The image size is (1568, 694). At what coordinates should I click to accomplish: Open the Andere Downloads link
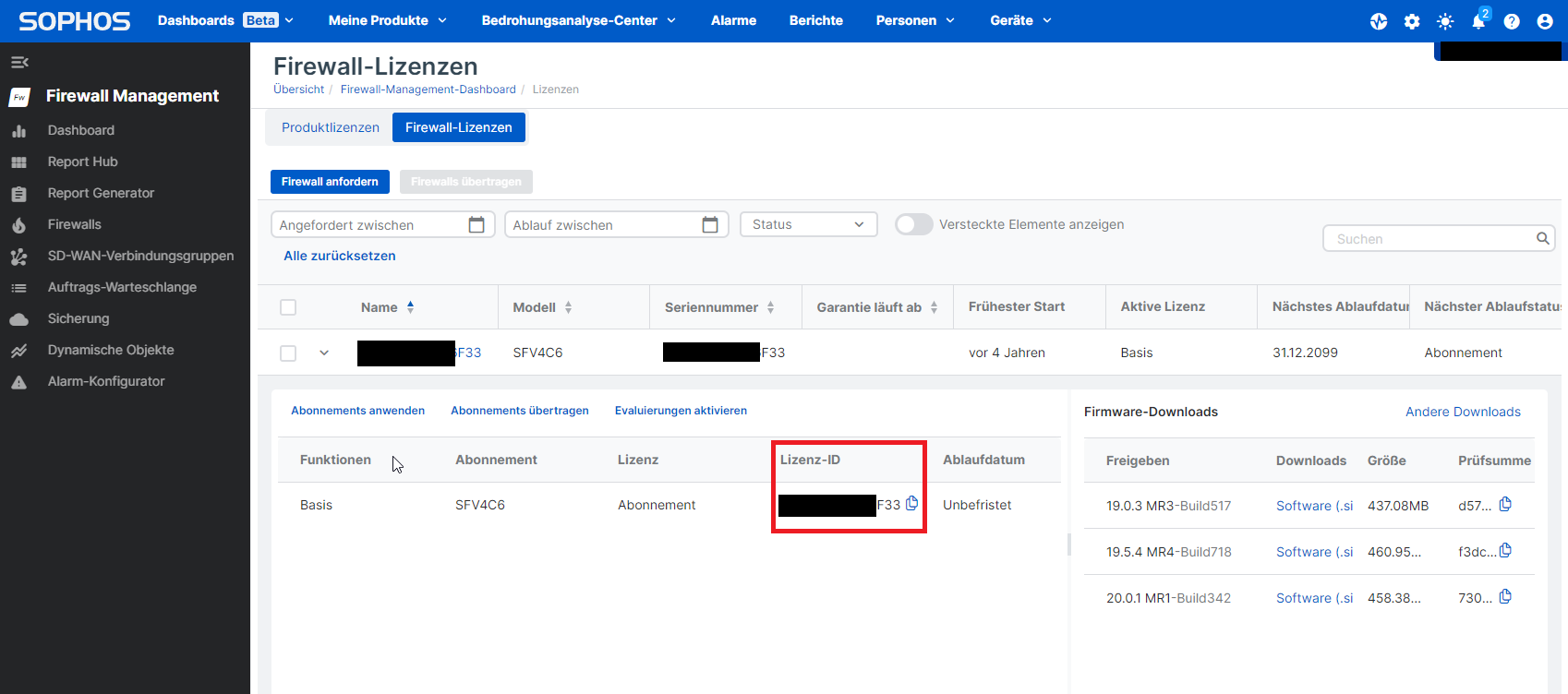[x=1463, y=412]
